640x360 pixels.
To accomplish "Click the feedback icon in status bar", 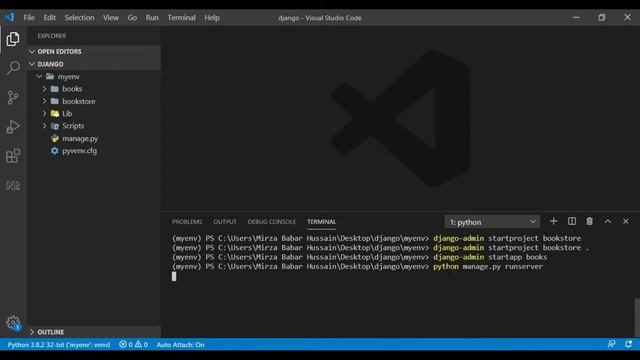I will click(611, 344).
